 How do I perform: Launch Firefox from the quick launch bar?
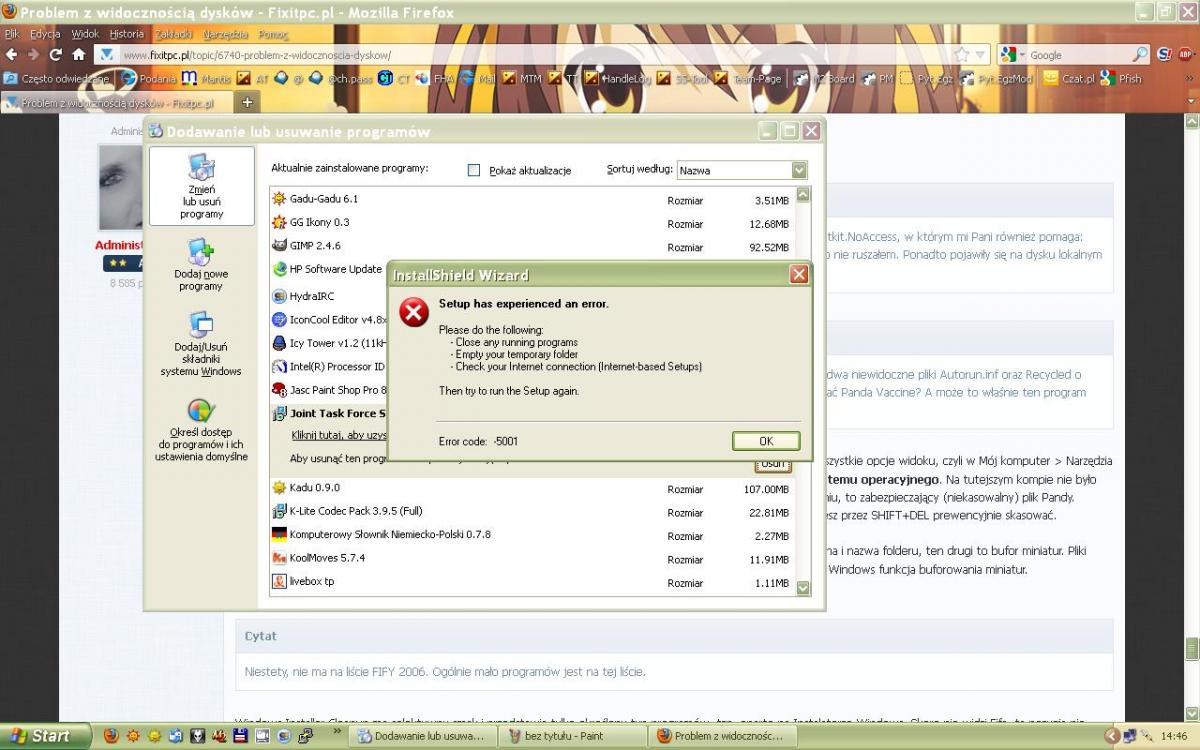110,736
